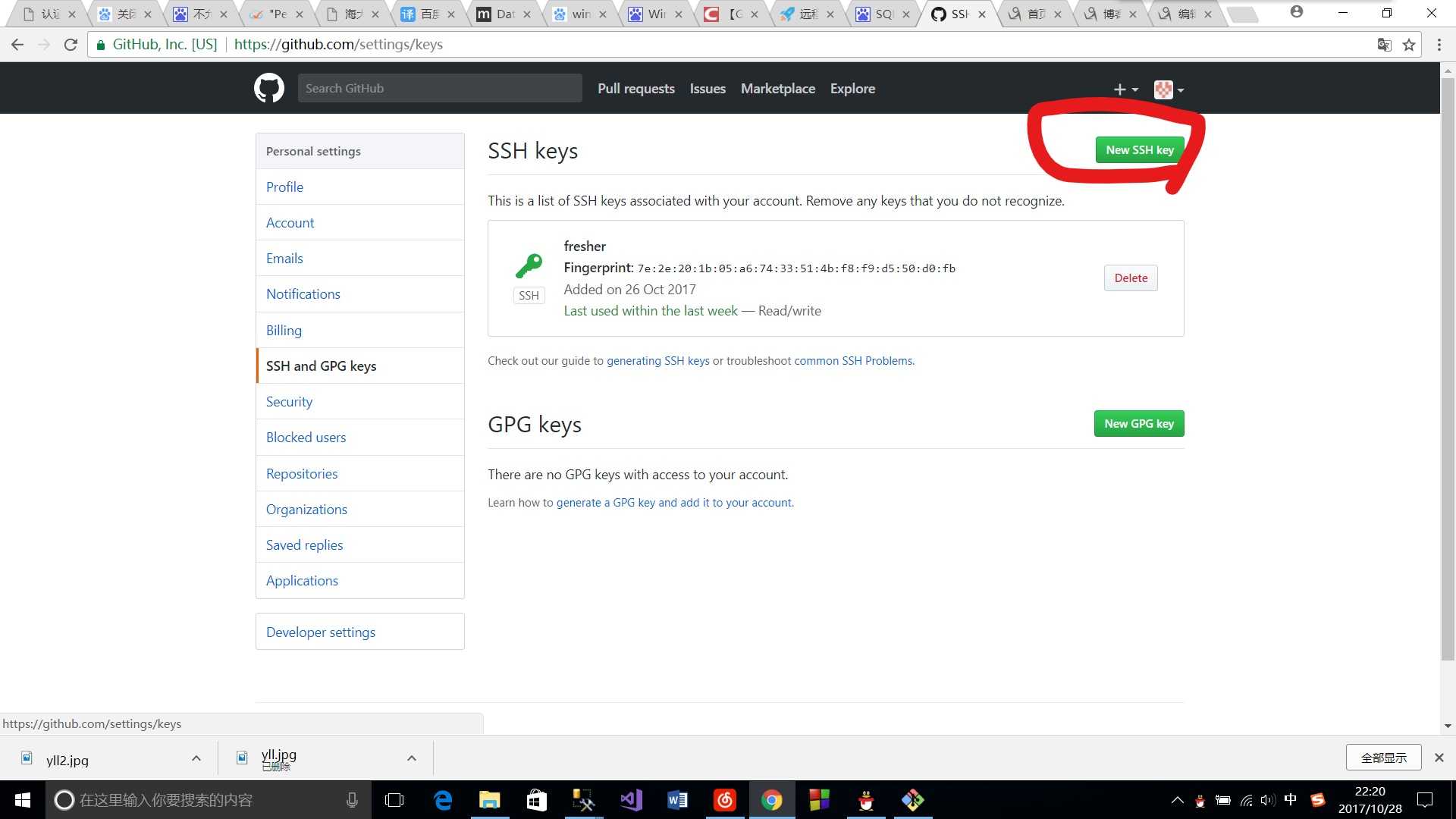Screen dimensions: 1456x819
Task: Switch to Chrome taskbar icon
Action: (x=772, y=800)
